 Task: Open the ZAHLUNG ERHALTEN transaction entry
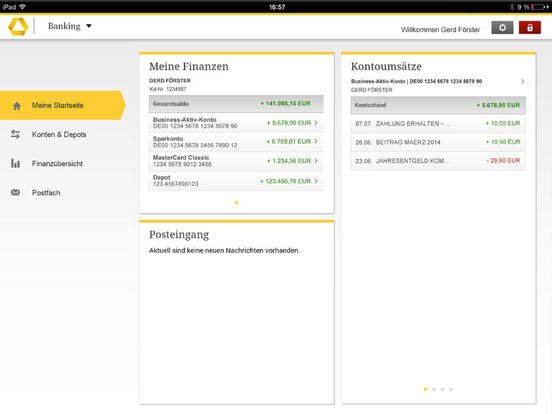(x=438, y=124)
